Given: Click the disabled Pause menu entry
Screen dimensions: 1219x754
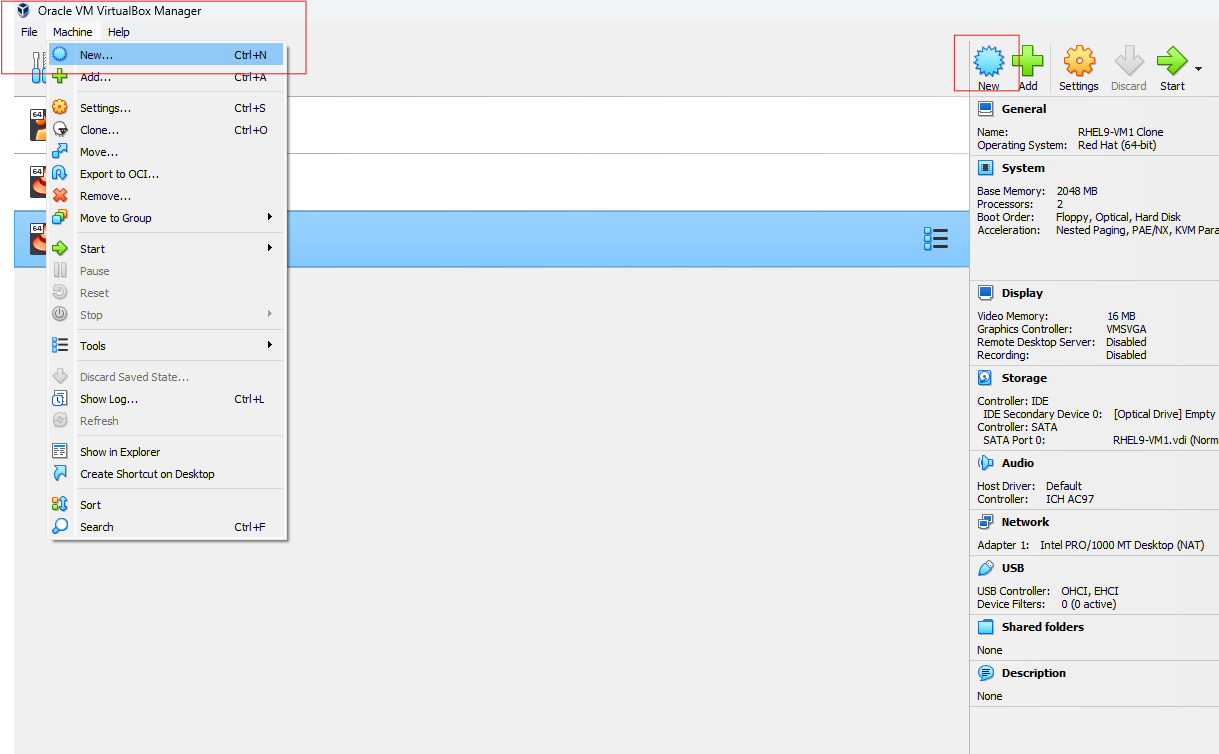Looking at the screenshot, I should pos(167,271).
